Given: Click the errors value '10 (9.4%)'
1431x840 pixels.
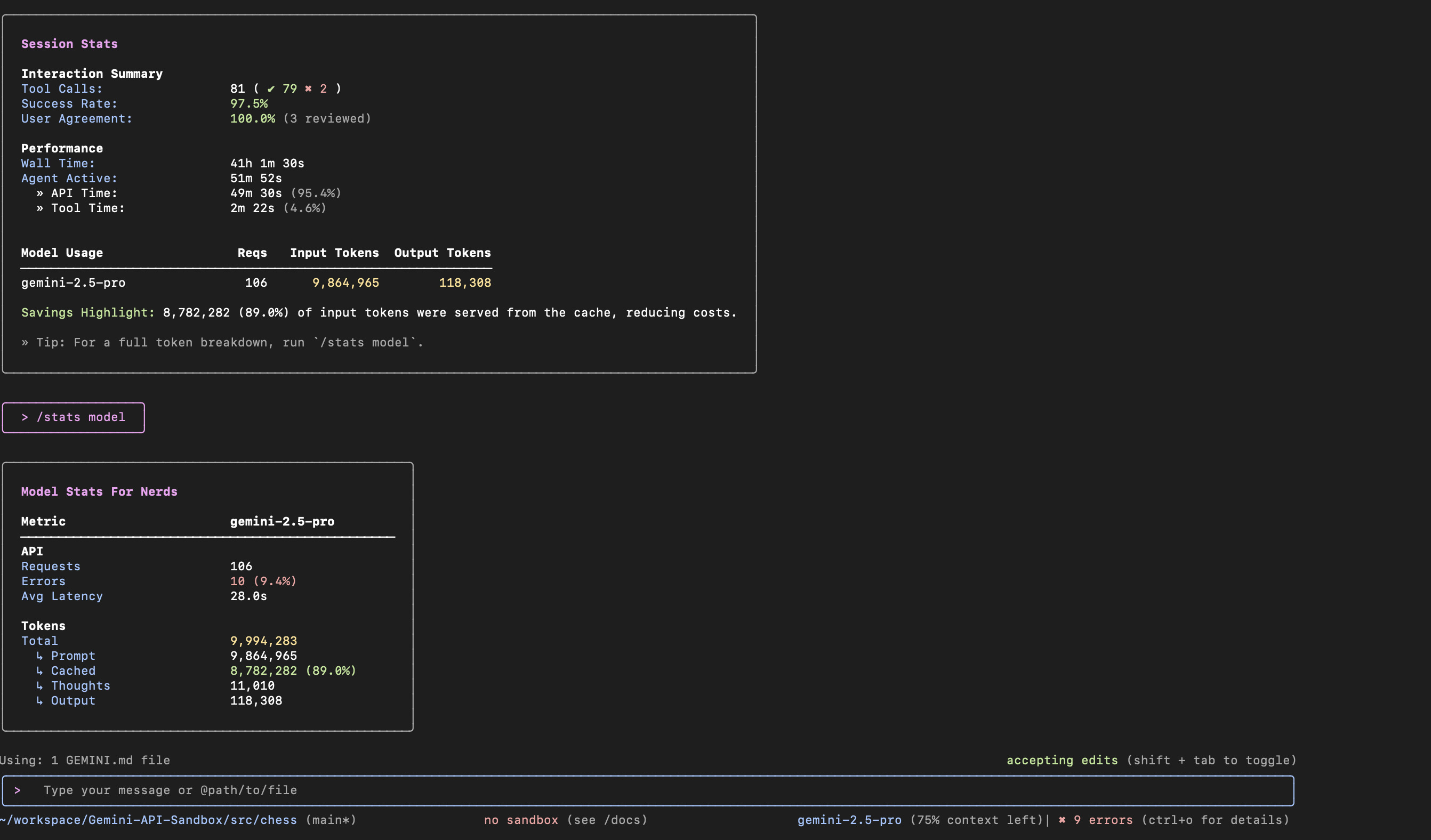Looking at the screenshot, I should point(263,581).
